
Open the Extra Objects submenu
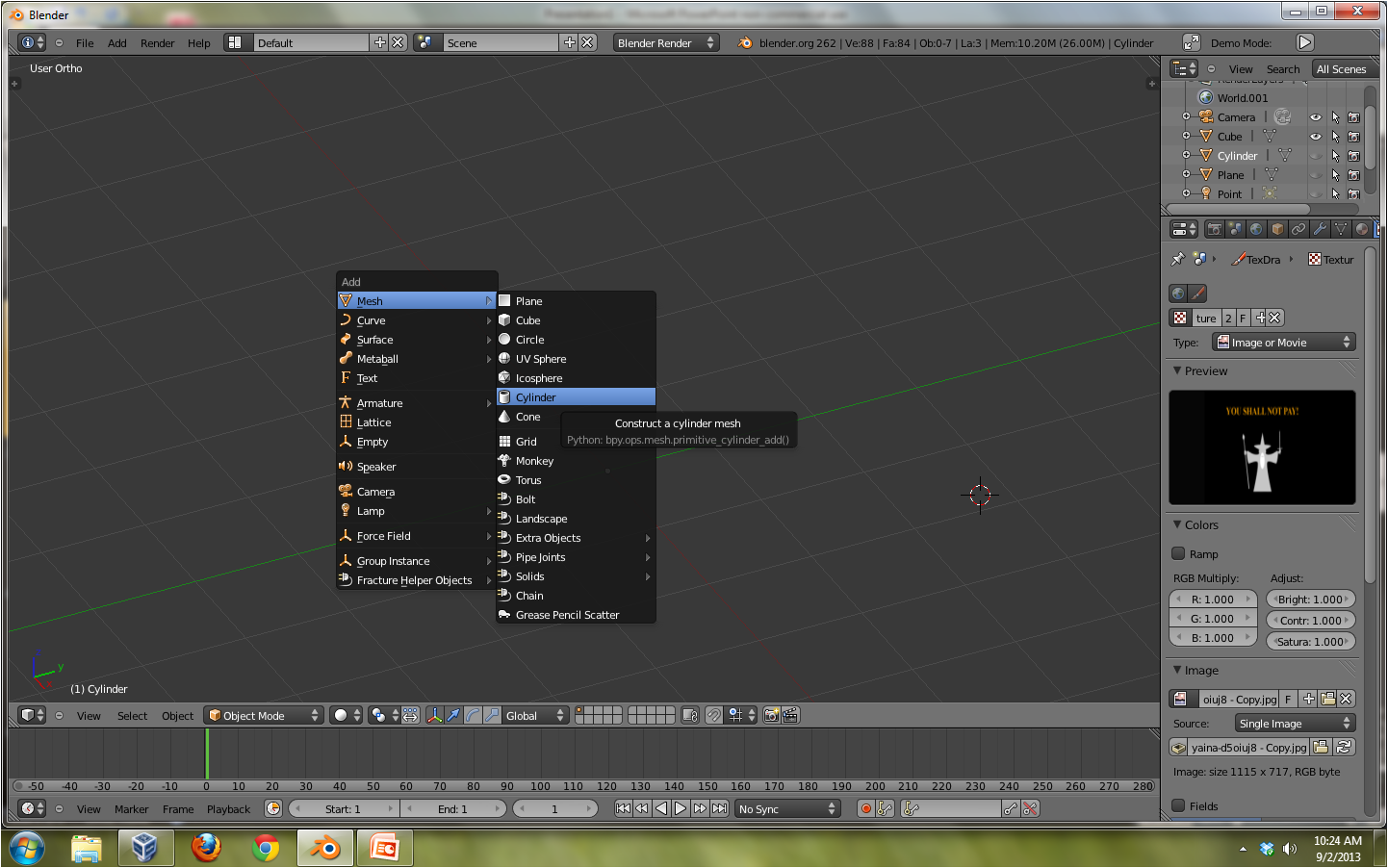click(576, 538)
